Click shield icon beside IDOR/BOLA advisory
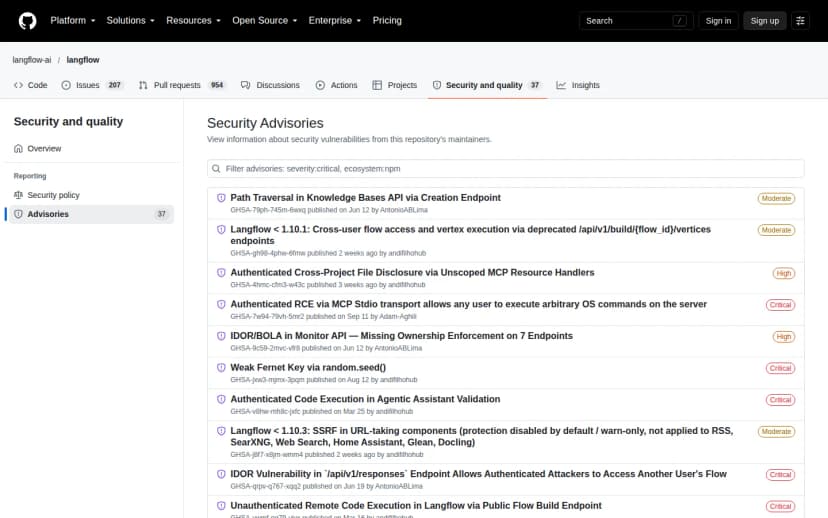This screenshot has height=518, width=828. (221, 336)
